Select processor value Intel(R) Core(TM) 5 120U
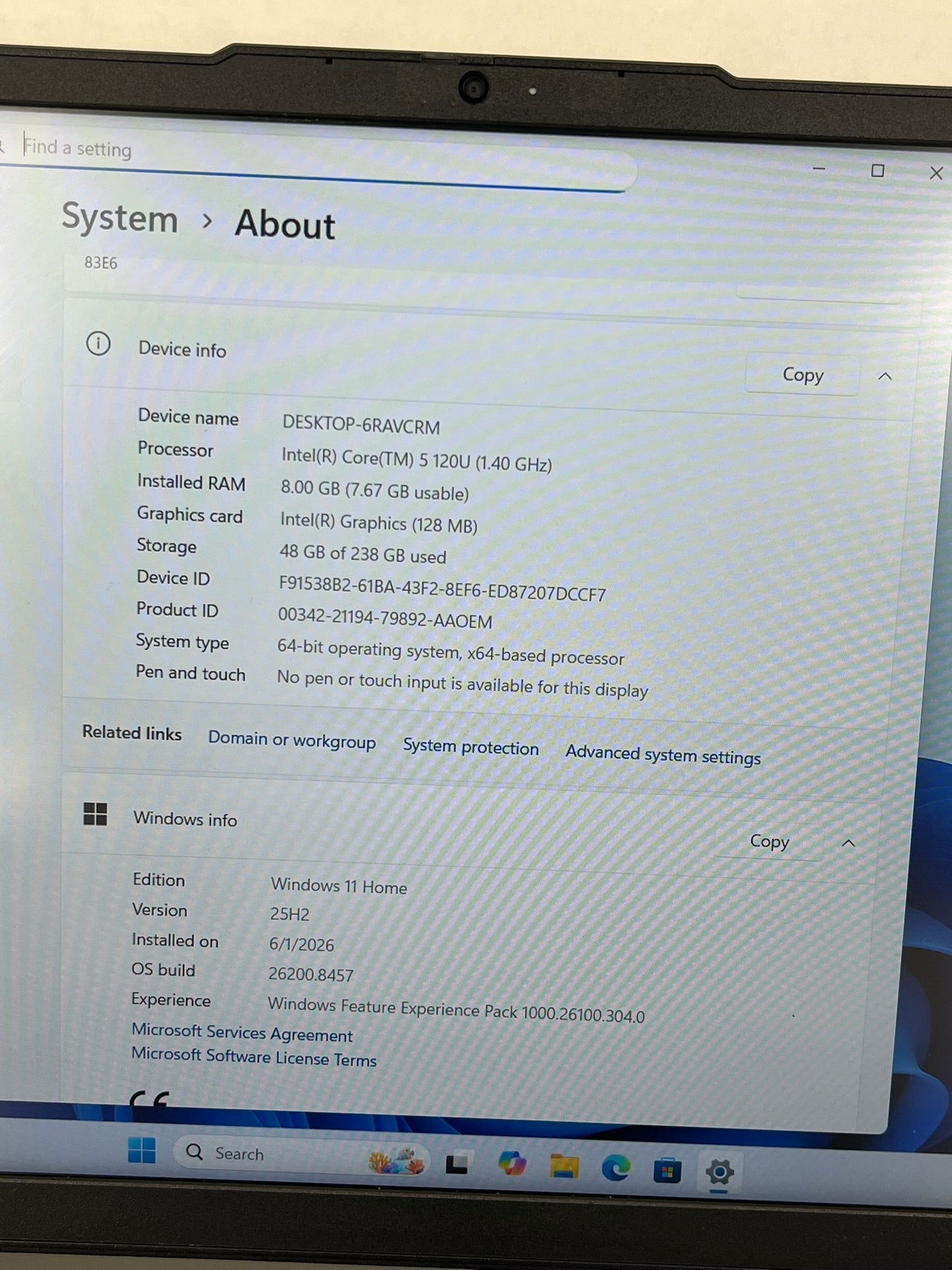The height and width of the screenshot is (1270, 952). point(416,459)
